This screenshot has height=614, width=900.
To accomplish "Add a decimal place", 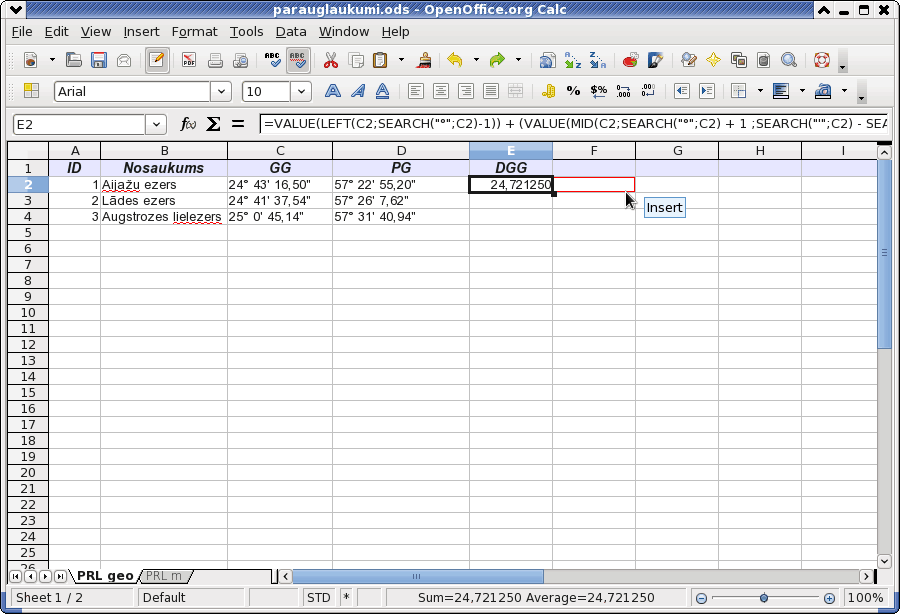I will click(x=623, y=91).
